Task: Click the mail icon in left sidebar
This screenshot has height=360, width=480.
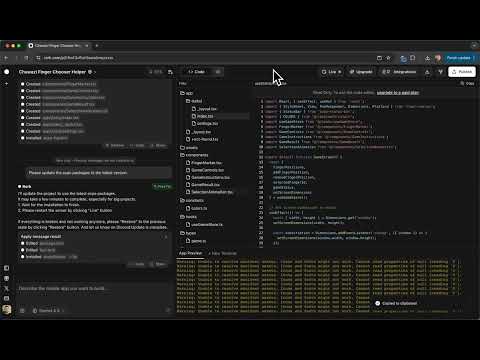Action: tap(6, 298)
